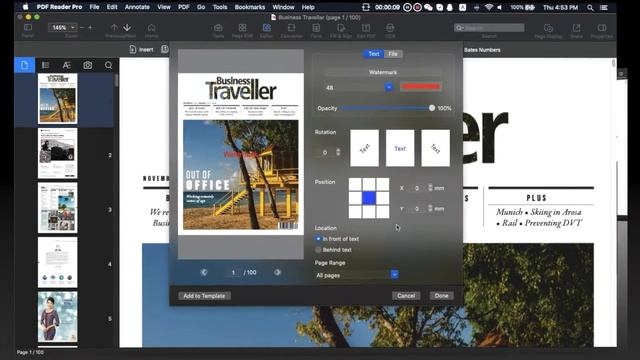Open the font size 48 dropdown
640x360 pixels.
point(389,87)
